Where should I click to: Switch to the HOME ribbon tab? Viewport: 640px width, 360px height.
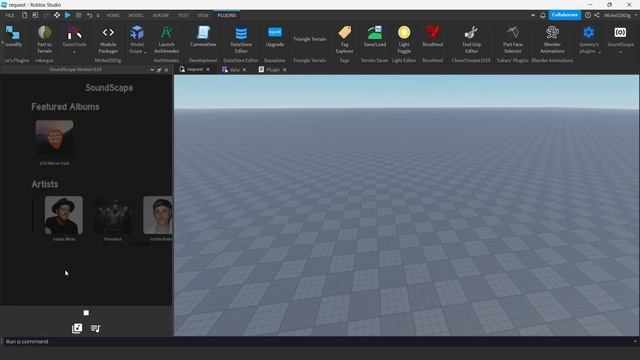pos(113,15)
